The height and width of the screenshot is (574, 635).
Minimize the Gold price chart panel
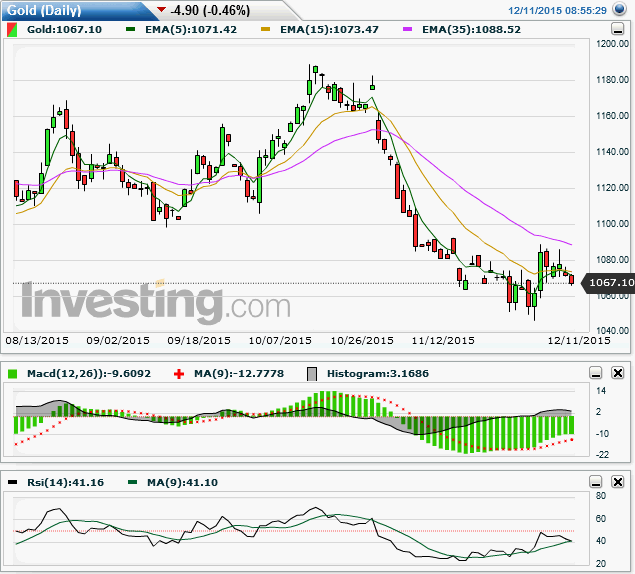pos(617,29)
